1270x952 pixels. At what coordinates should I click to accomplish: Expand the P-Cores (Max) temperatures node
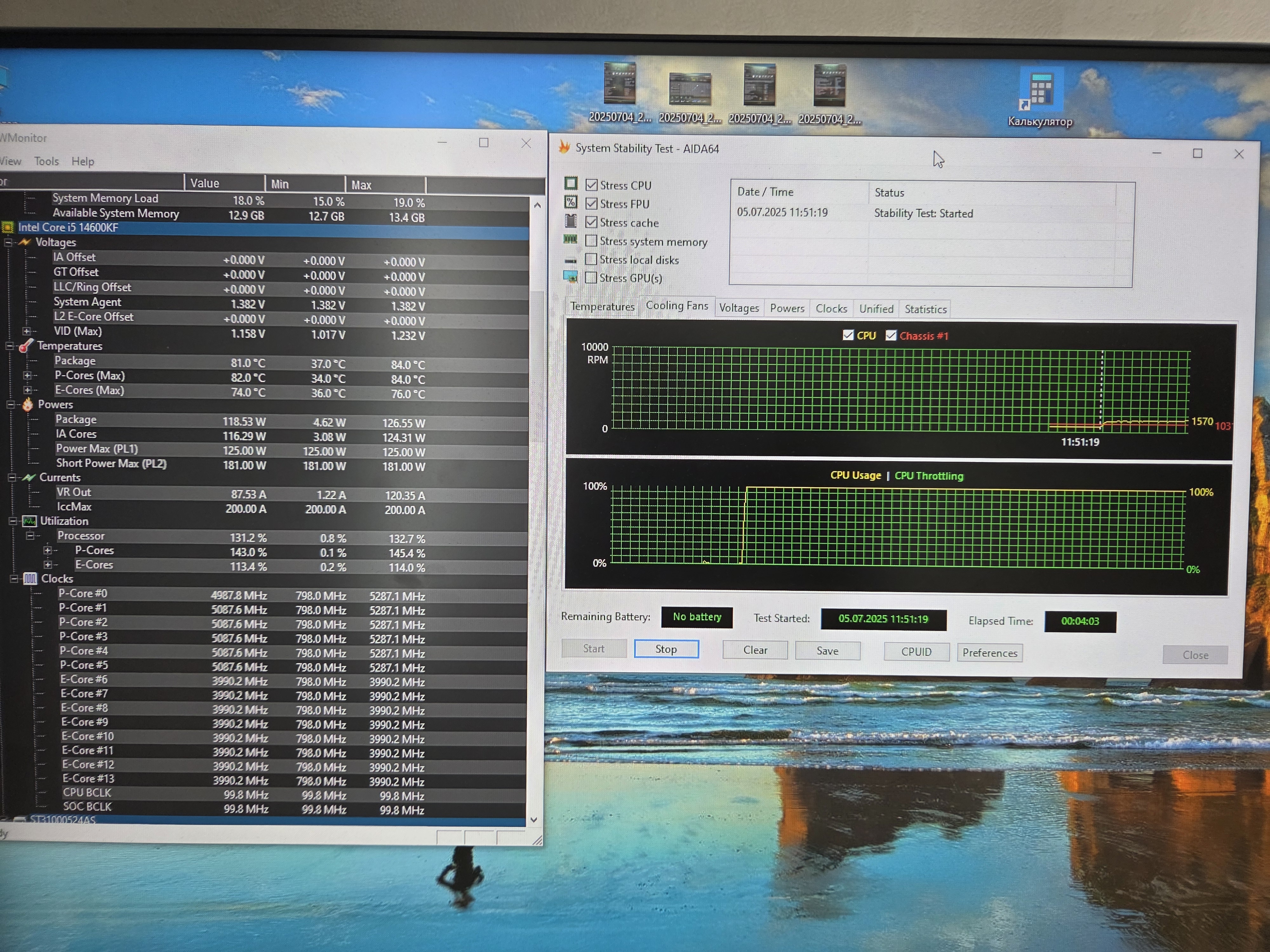(27, 376)
